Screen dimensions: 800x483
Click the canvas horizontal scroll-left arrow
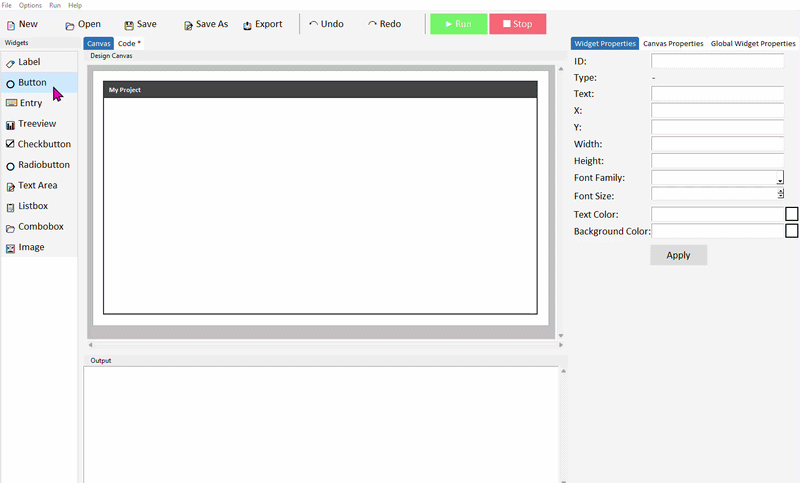click(x=90, y=345)
